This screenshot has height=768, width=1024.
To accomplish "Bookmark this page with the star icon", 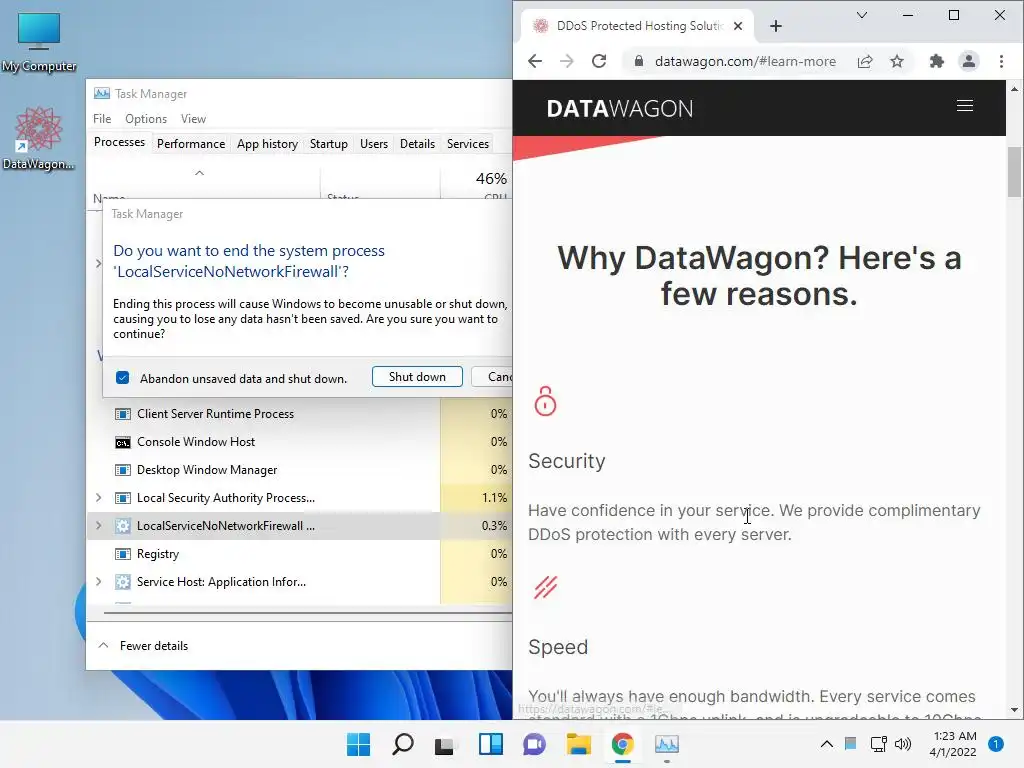I will 897,61.
